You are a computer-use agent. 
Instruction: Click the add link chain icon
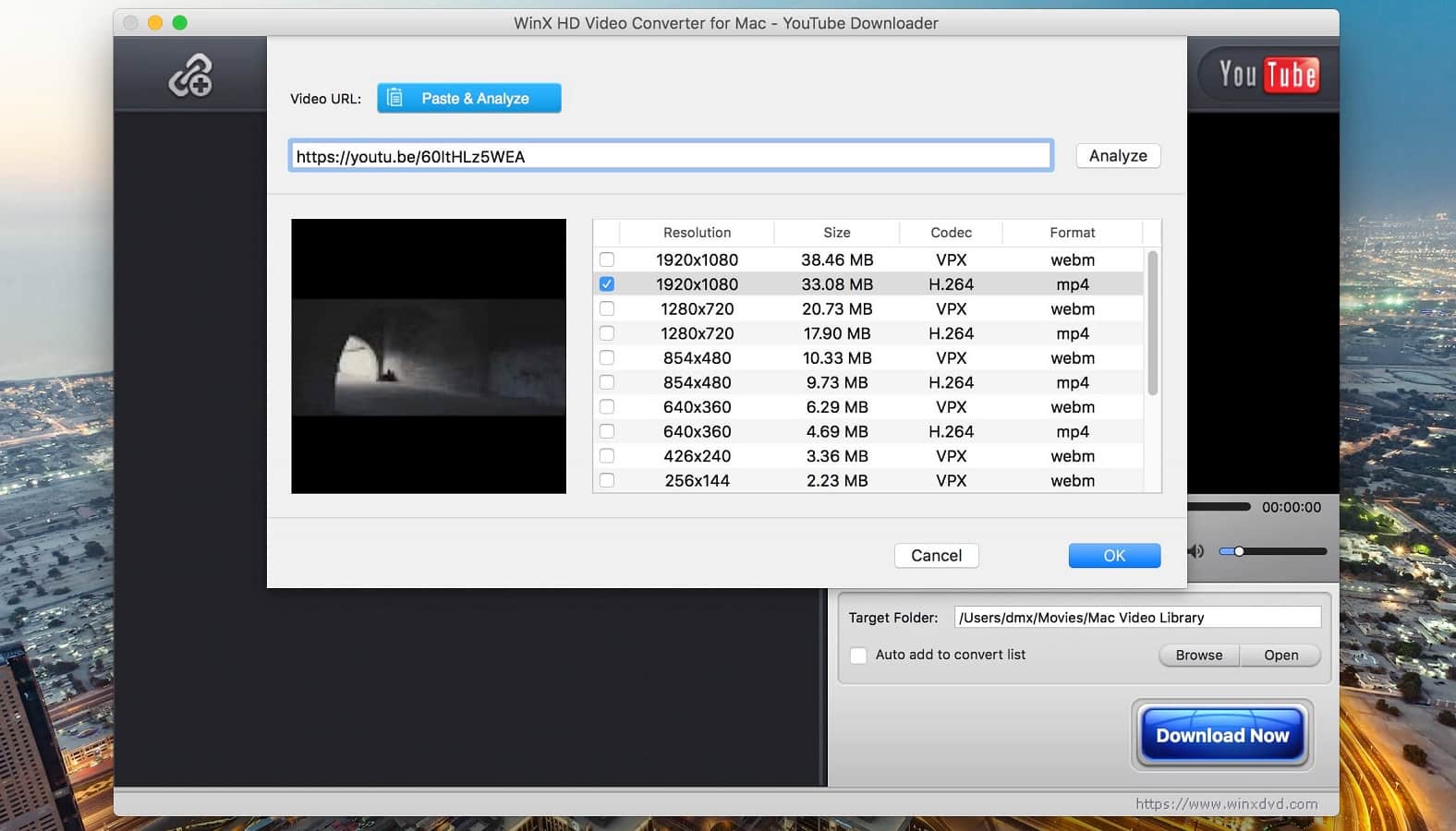click(190, 76)
